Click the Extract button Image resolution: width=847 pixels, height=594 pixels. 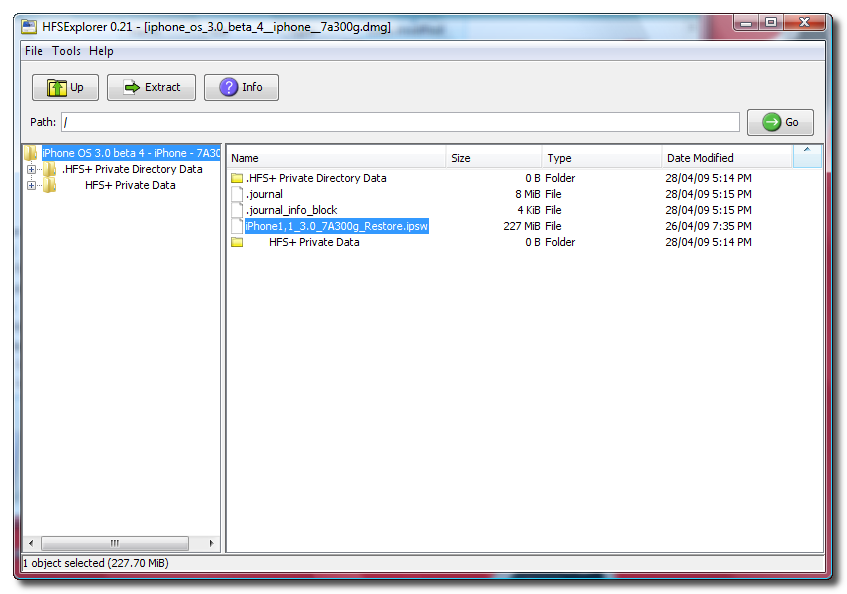pos(151,87)
